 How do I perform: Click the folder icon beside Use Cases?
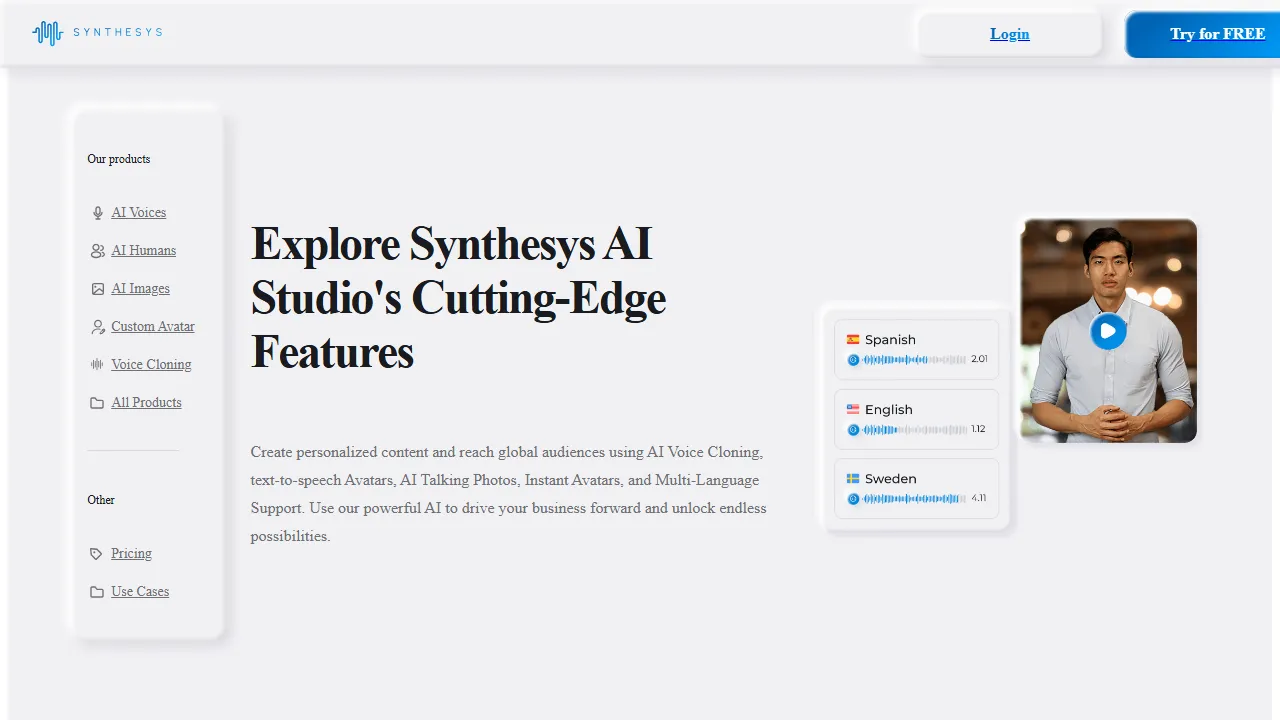pos(97,592)
